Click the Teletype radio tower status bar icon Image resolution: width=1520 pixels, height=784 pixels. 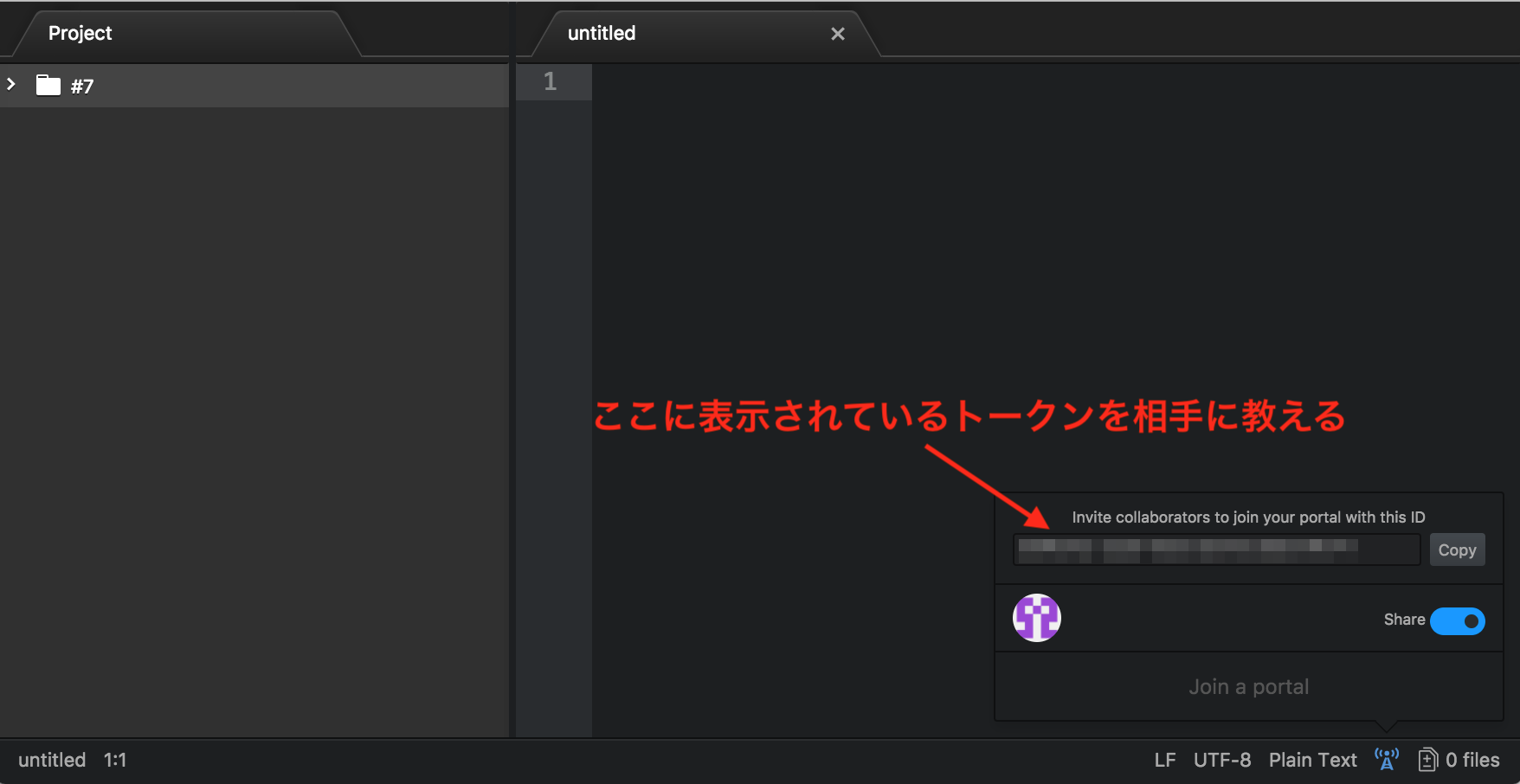pos(1386,760)
